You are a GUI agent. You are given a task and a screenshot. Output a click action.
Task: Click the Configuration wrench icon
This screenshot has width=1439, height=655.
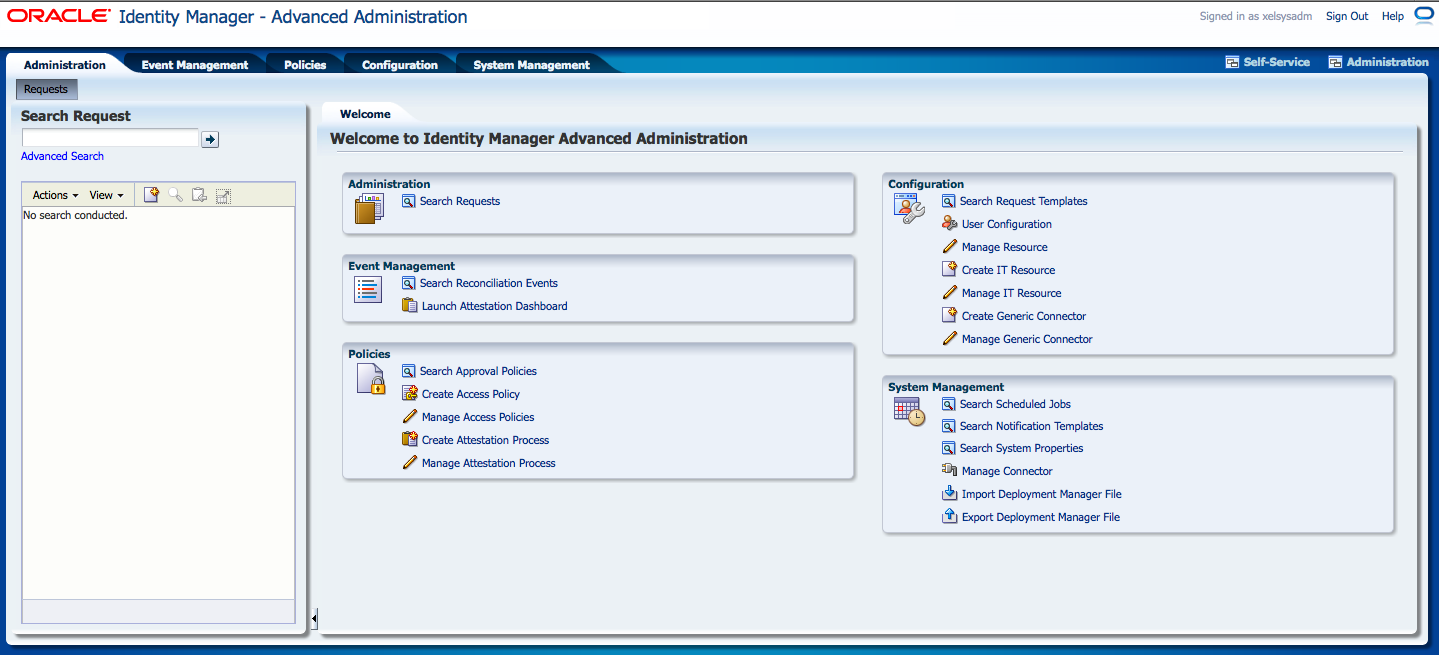coord(909,208)
